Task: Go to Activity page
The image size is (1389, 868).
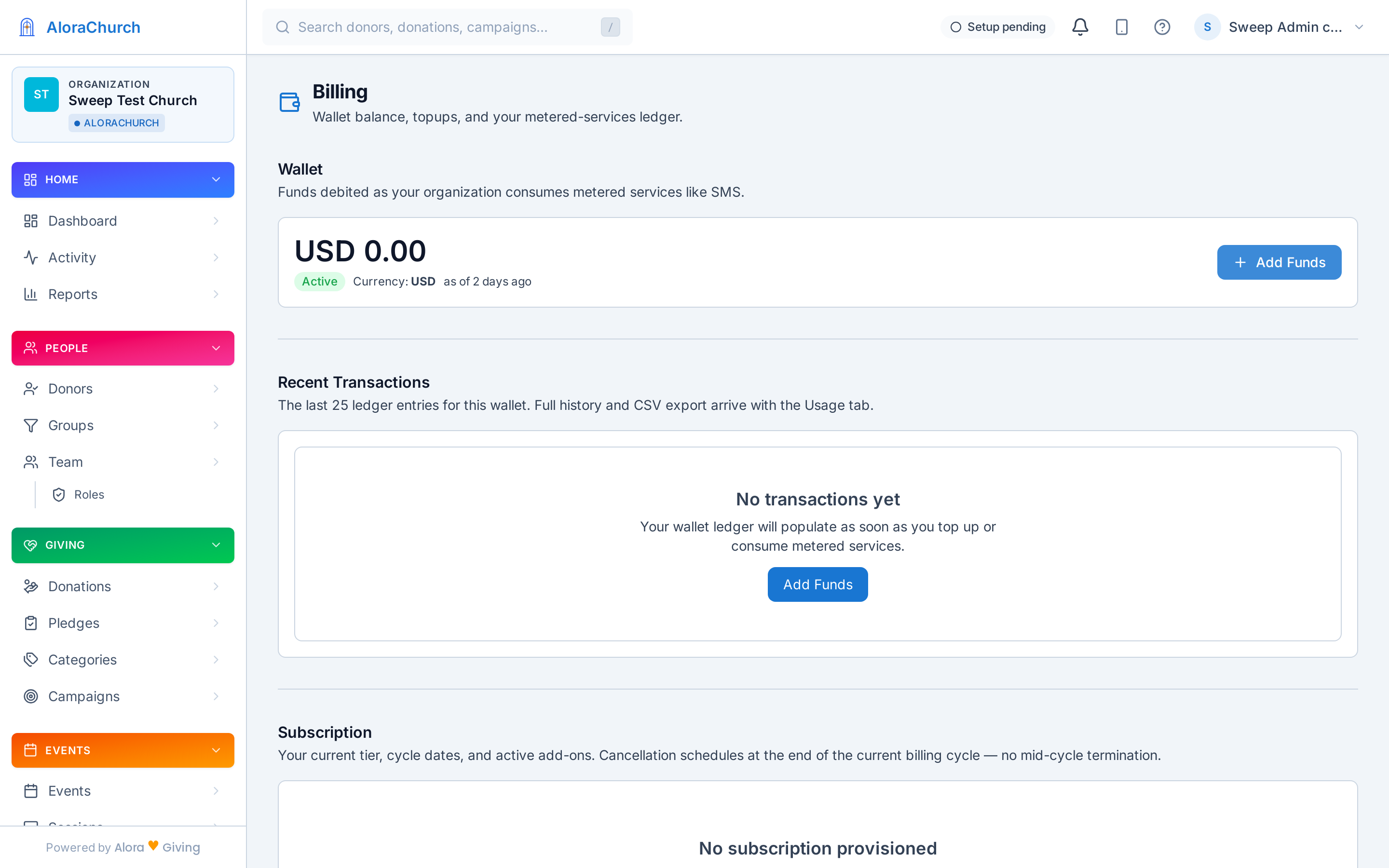Action: pyautogui.click(x=123, y=258)
